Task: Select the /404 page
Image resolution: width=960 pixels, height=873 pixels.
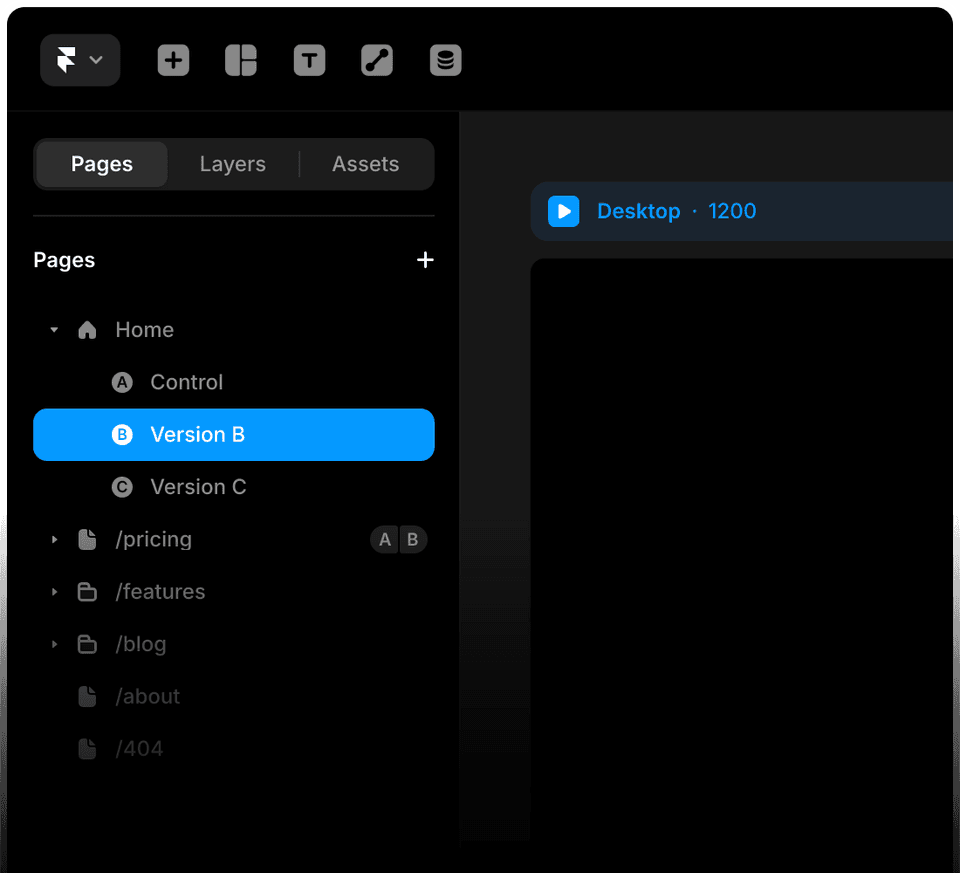Action: pyautogui.click(x=140, y=748)
